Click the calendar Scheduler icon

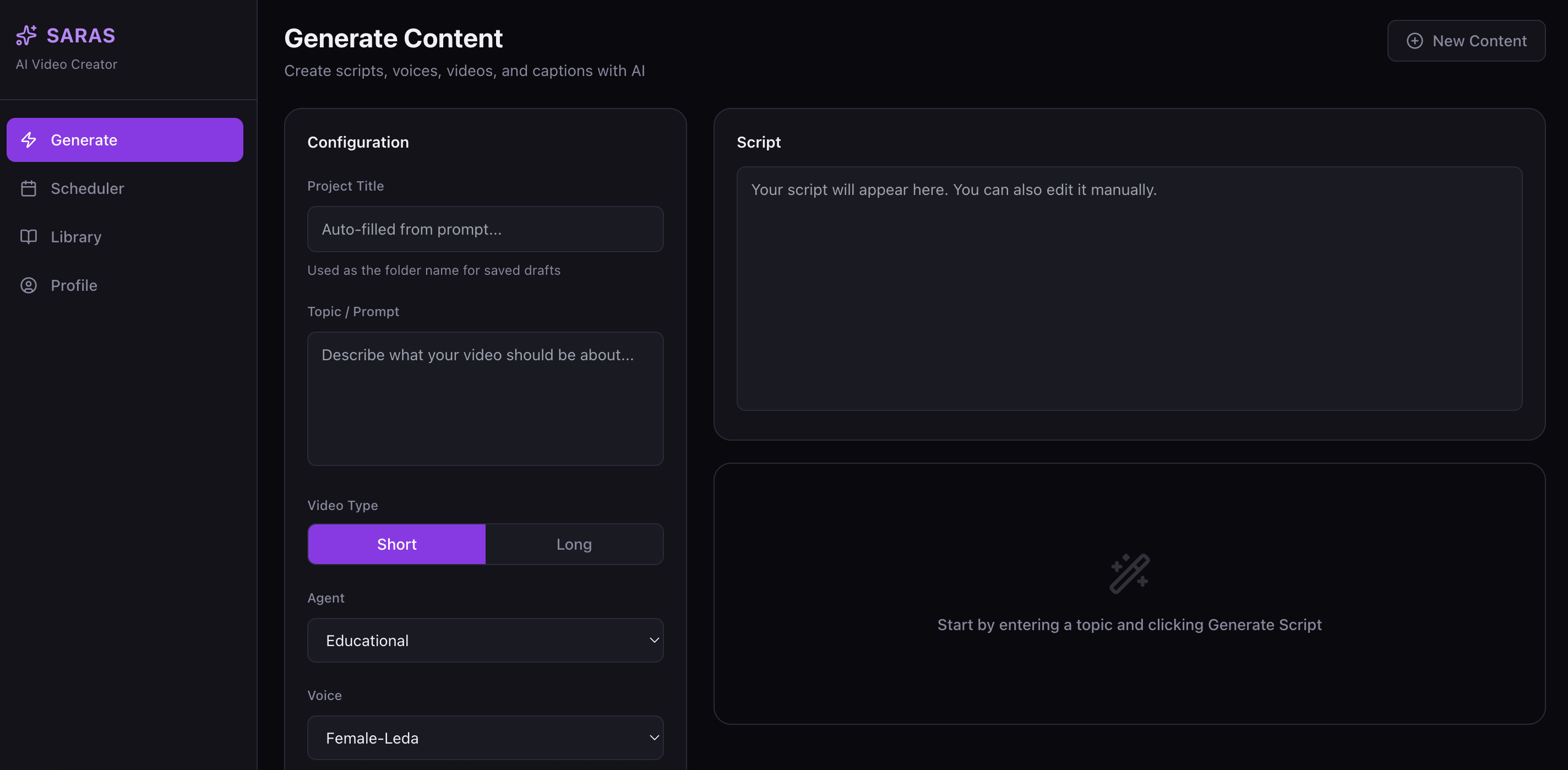(x=29, y=188)
